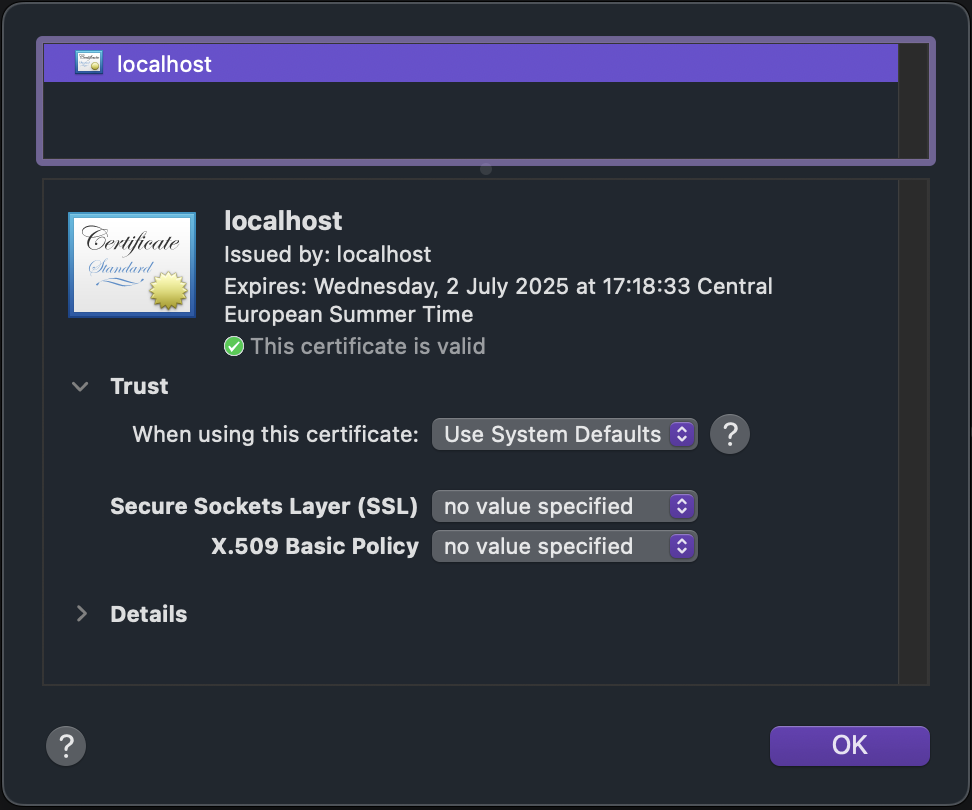
Task: Open the Secure Sockets Layer (SSL) dropdown
Action: point(564,506)
